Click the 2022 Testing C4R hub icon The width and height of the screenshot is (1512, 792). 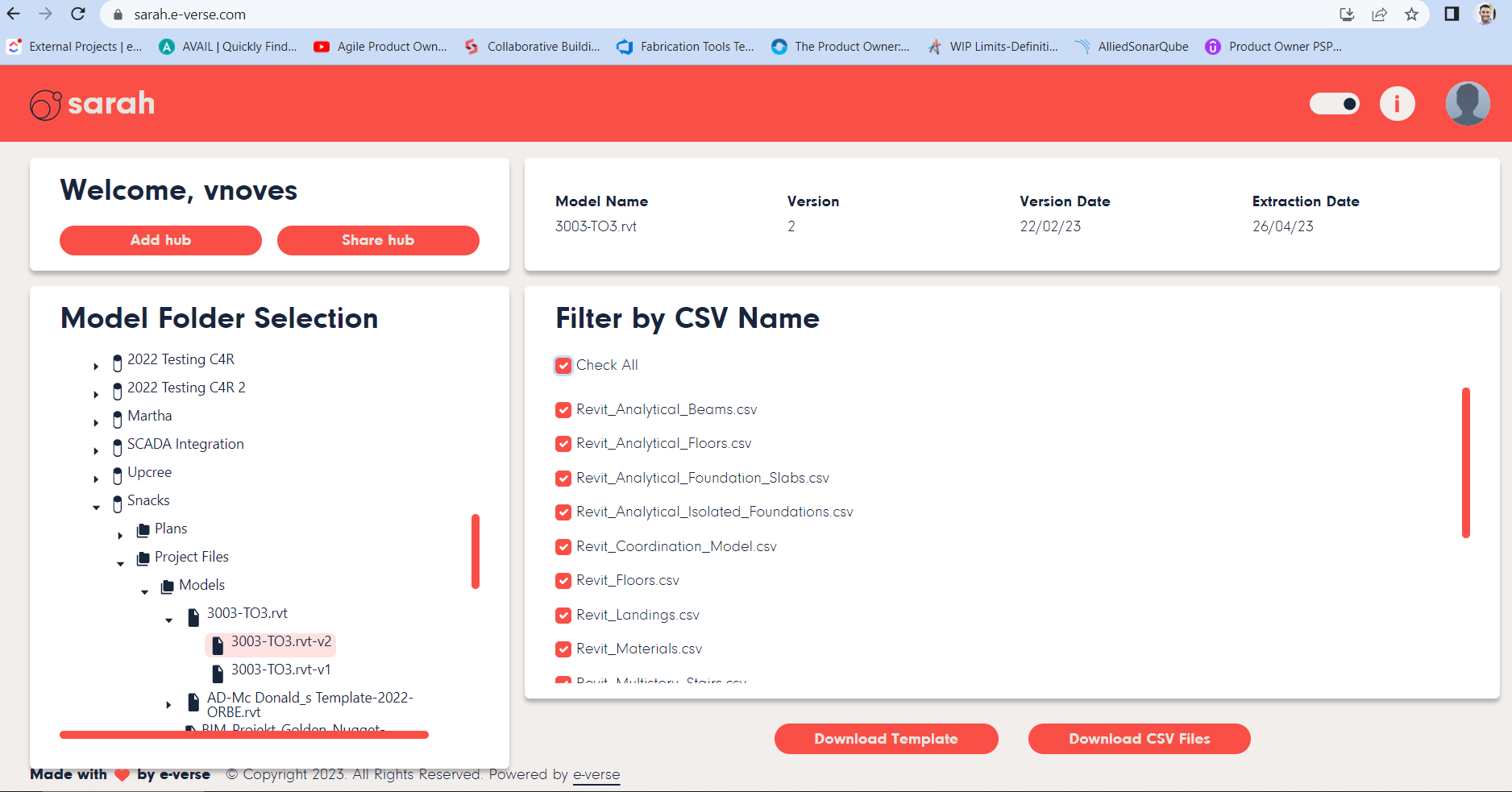tap(118, 362)
